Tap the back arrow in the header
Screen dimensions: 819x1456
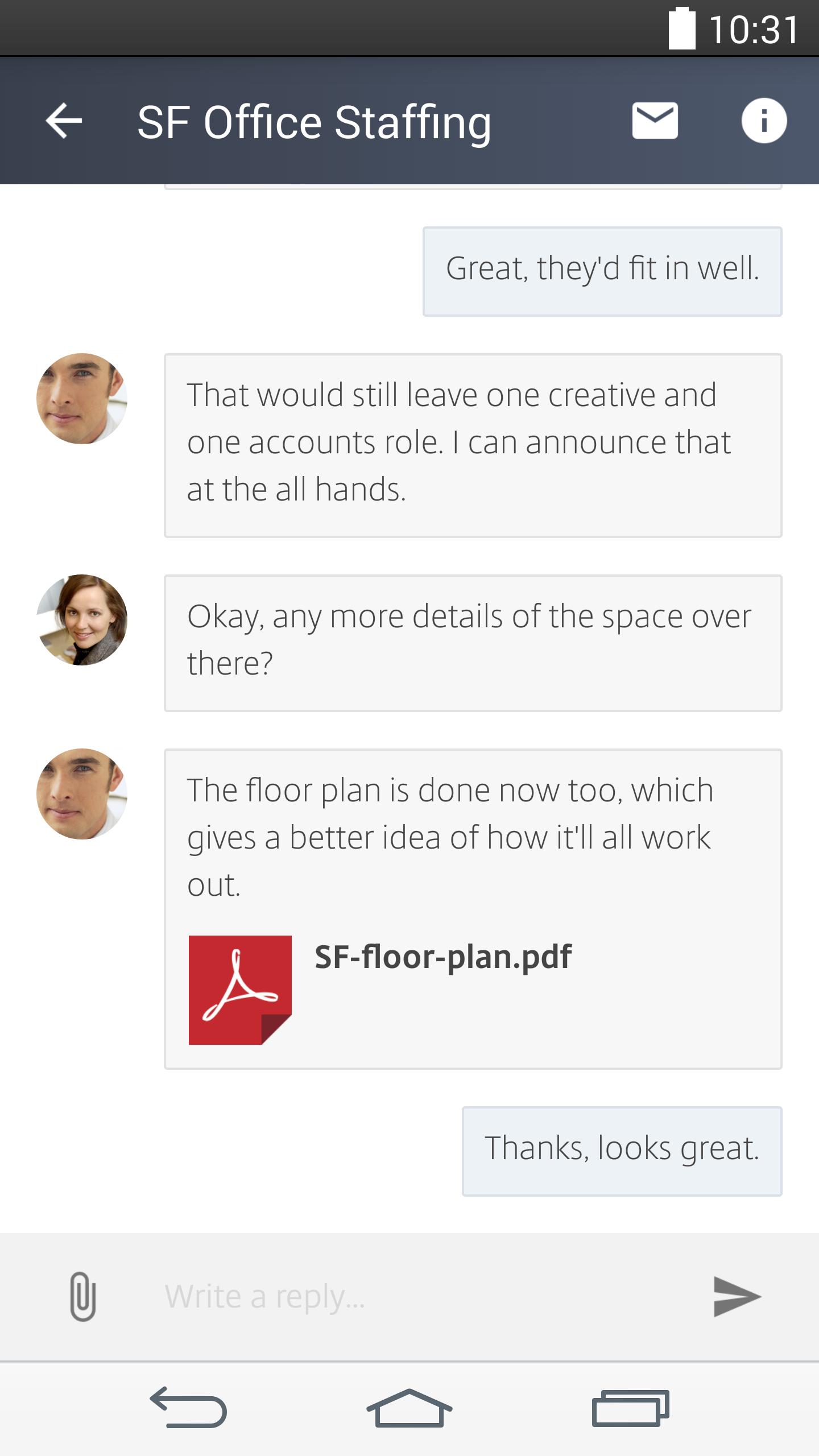tap(64, 121)
